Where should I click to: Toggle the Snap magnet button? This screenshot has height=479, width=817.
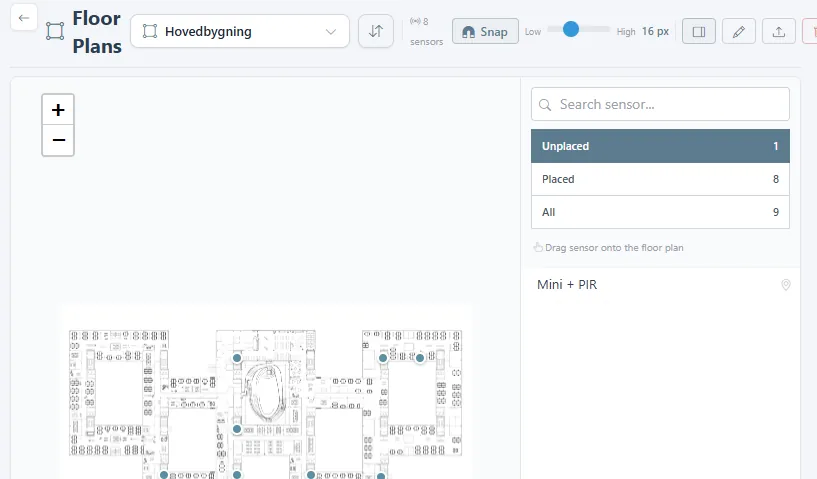click(x=485, y=31)
